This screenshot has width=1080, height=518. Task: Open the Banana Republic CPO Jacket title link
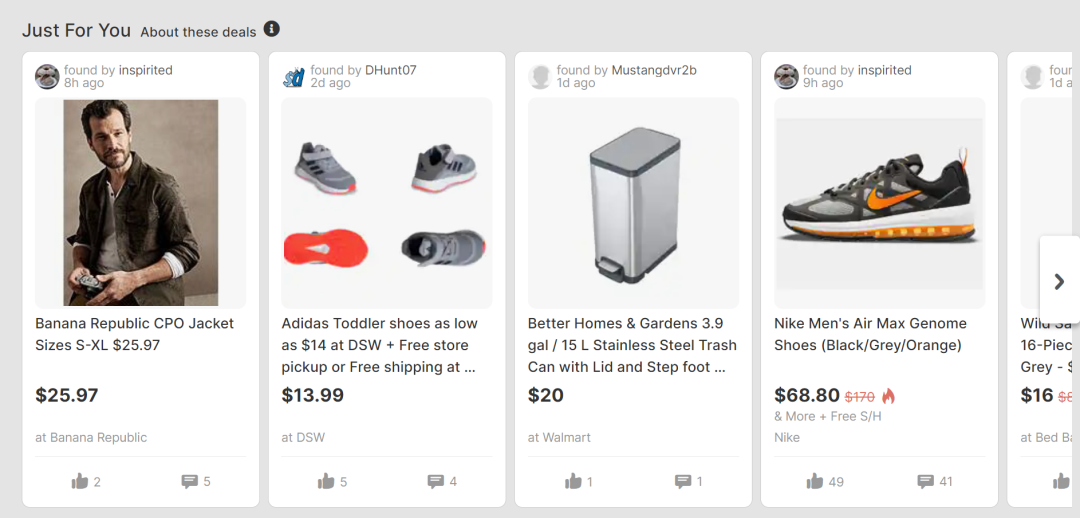[134, 334]
